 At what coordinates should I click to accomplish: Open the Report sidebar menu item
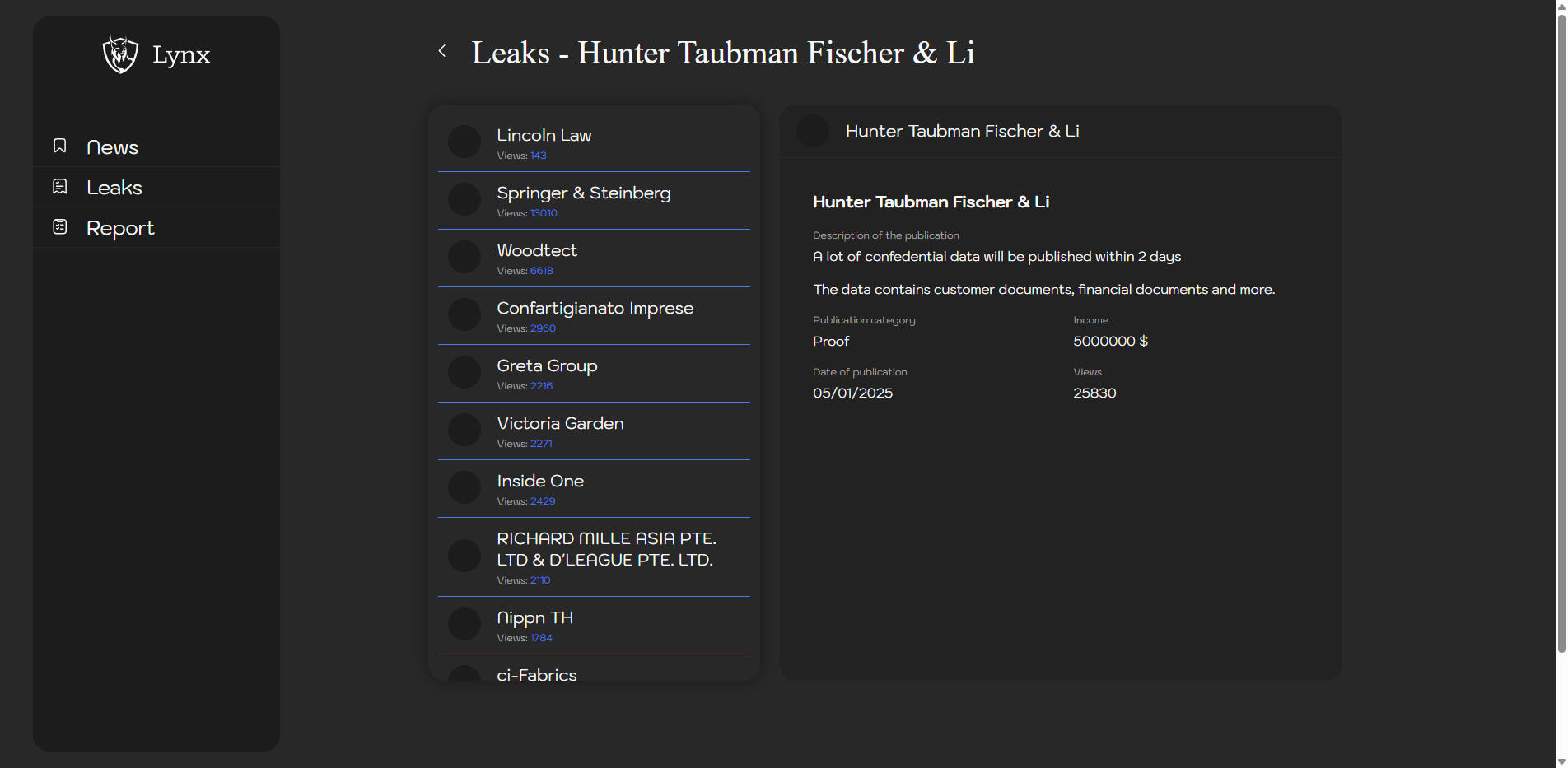pos(120,228)
